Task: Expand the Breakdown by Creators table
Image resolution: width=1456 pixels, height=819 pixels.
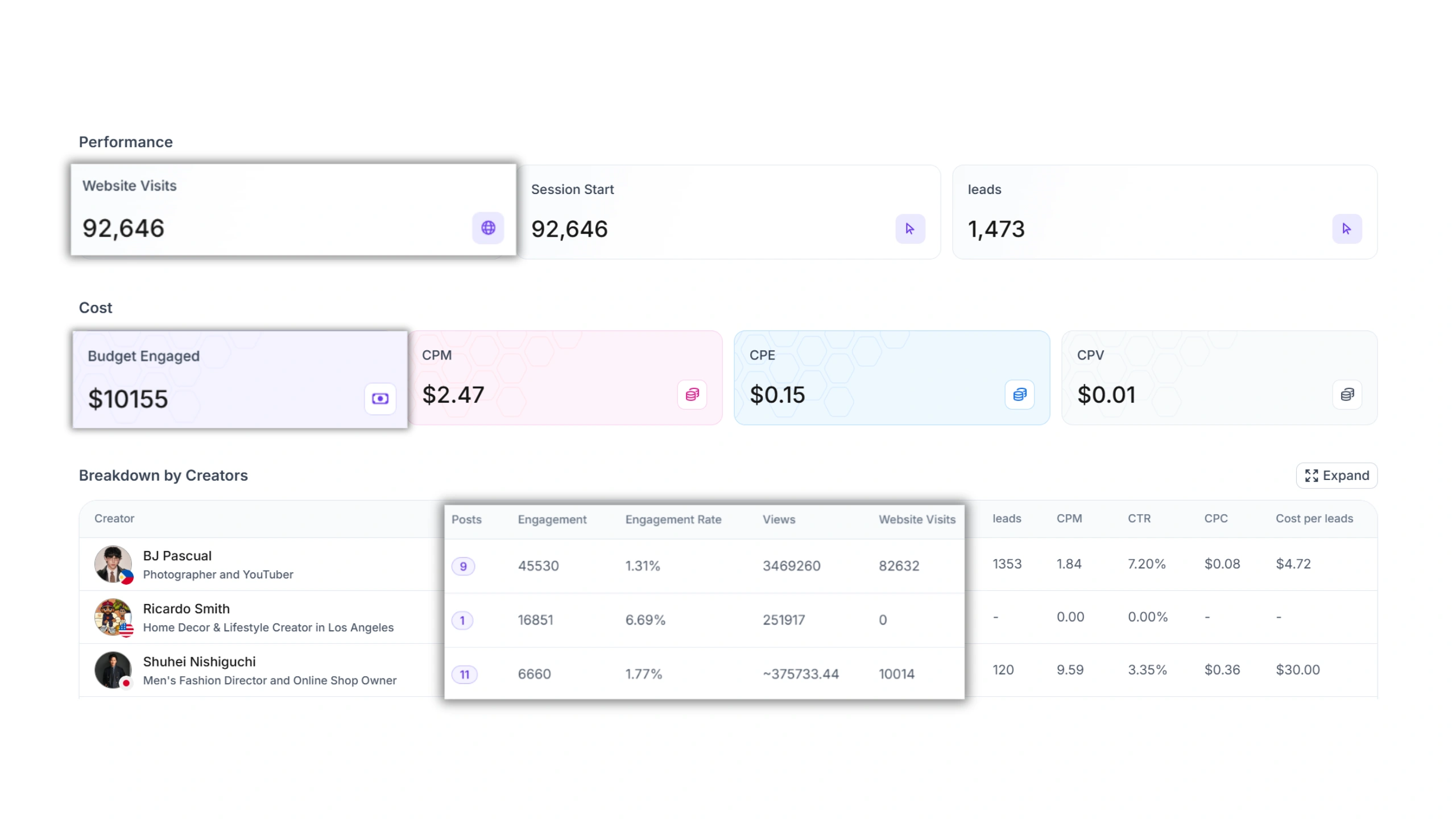Action: (x=1337, y=475)
